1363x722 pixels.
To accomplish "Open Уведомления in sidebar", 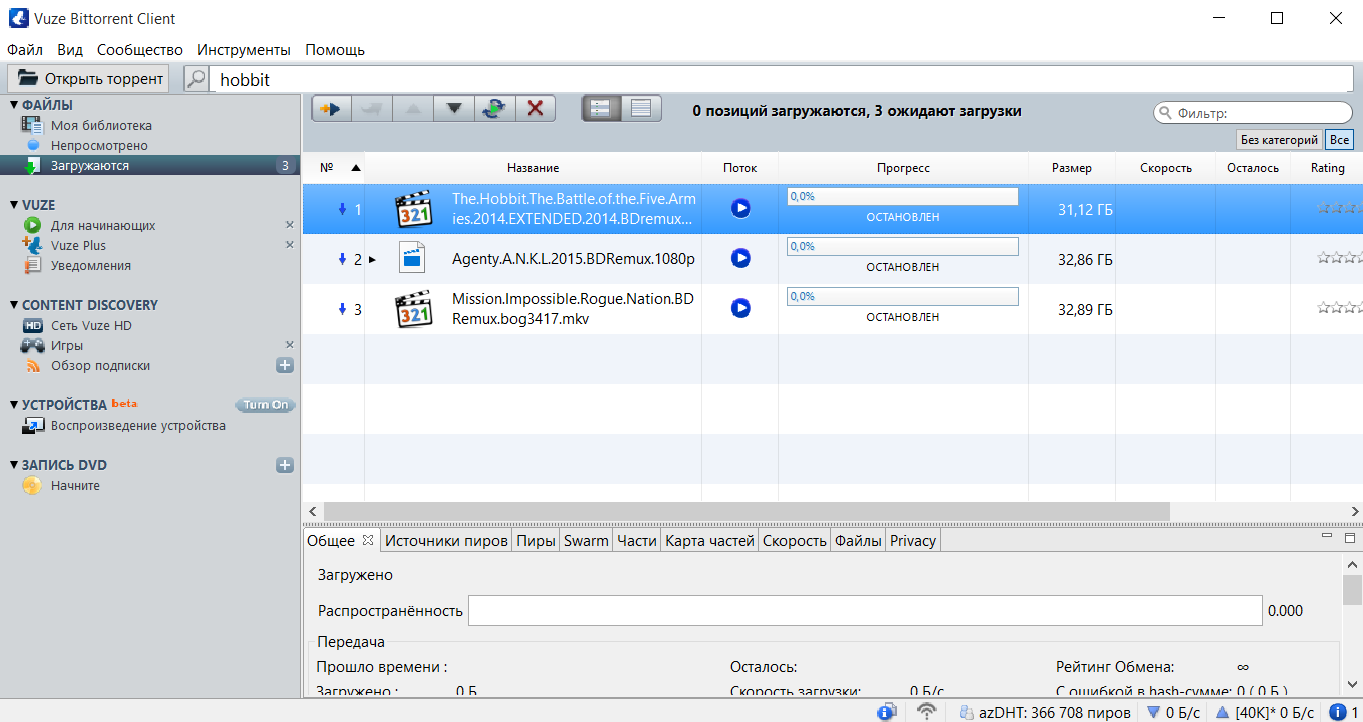I will tap(91, 265).
